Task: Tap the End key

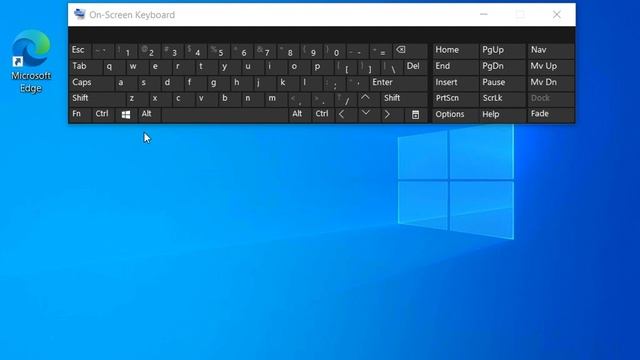Action: (x=455, y=67)
